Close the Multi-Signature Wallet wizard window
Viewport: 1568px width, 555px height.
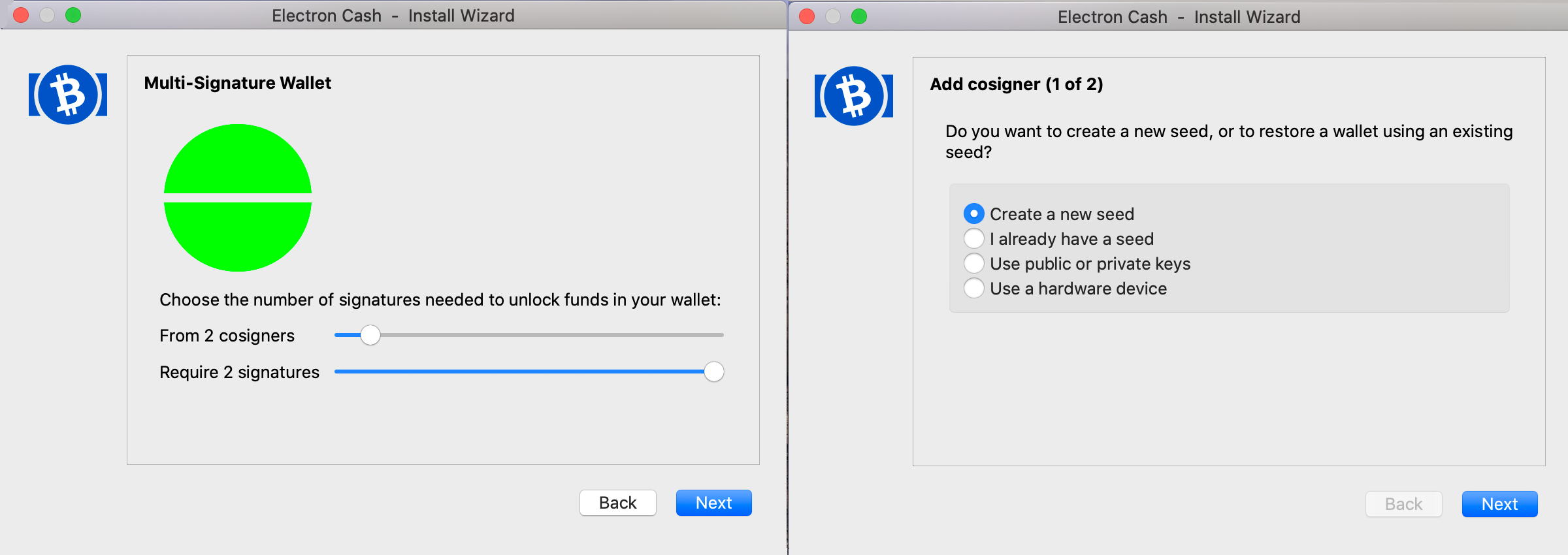coord(21,15)
